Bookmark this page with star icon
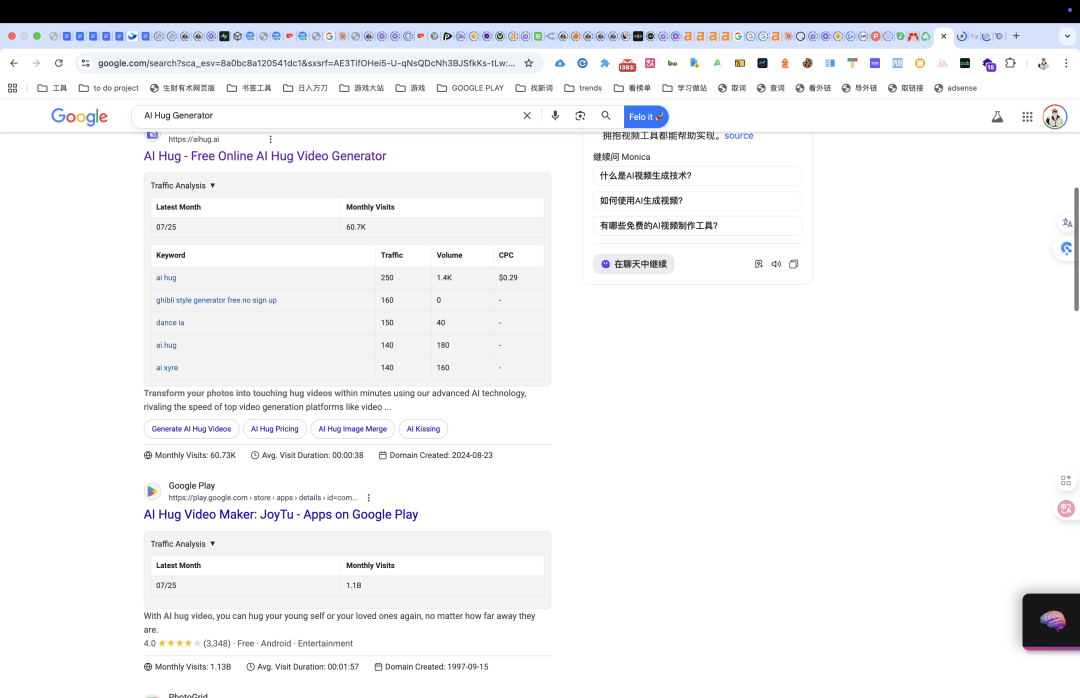The image size is (1080, 698). pyautogui.click(x=528, y=63)
